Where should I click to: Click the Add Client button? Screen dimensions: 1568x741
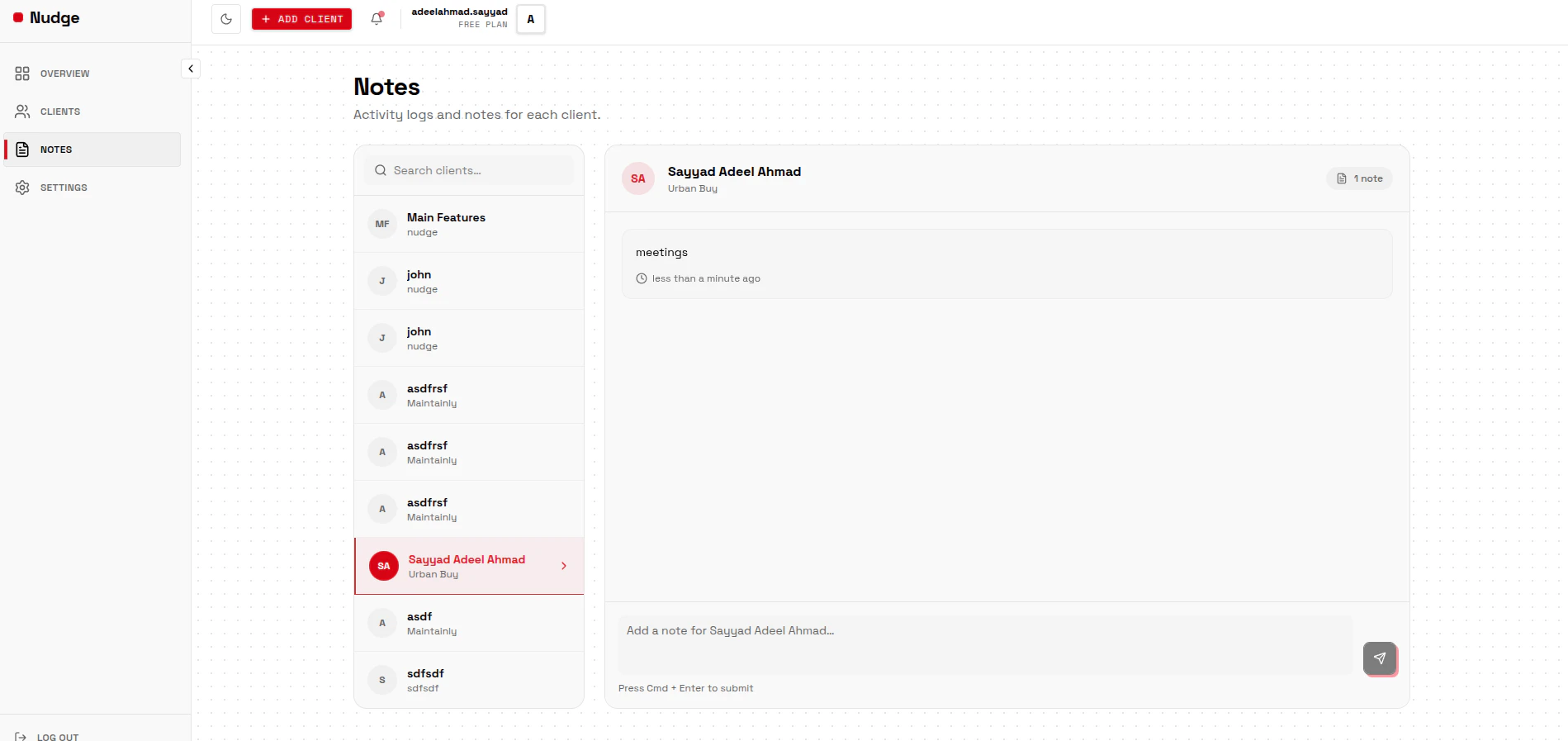pyautogui.click(x=301, y=19)
